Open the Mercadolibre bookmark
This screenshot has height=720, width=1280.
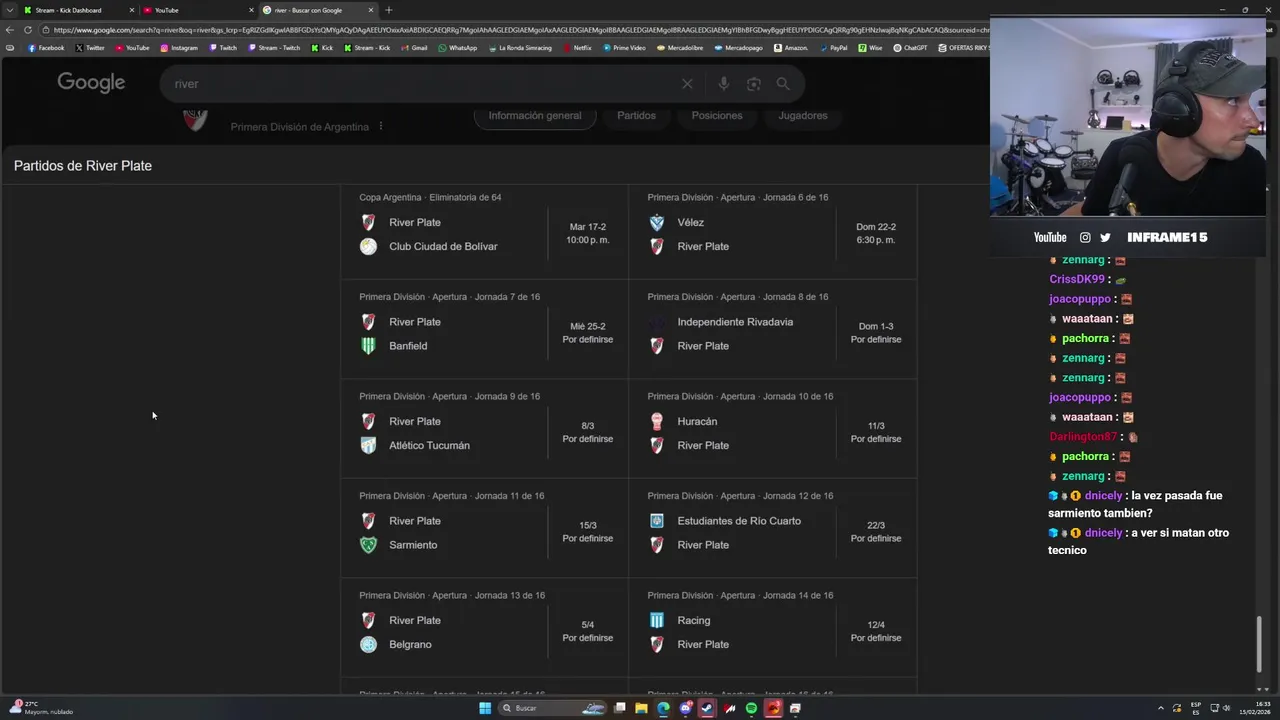click(x=680, y=48)
